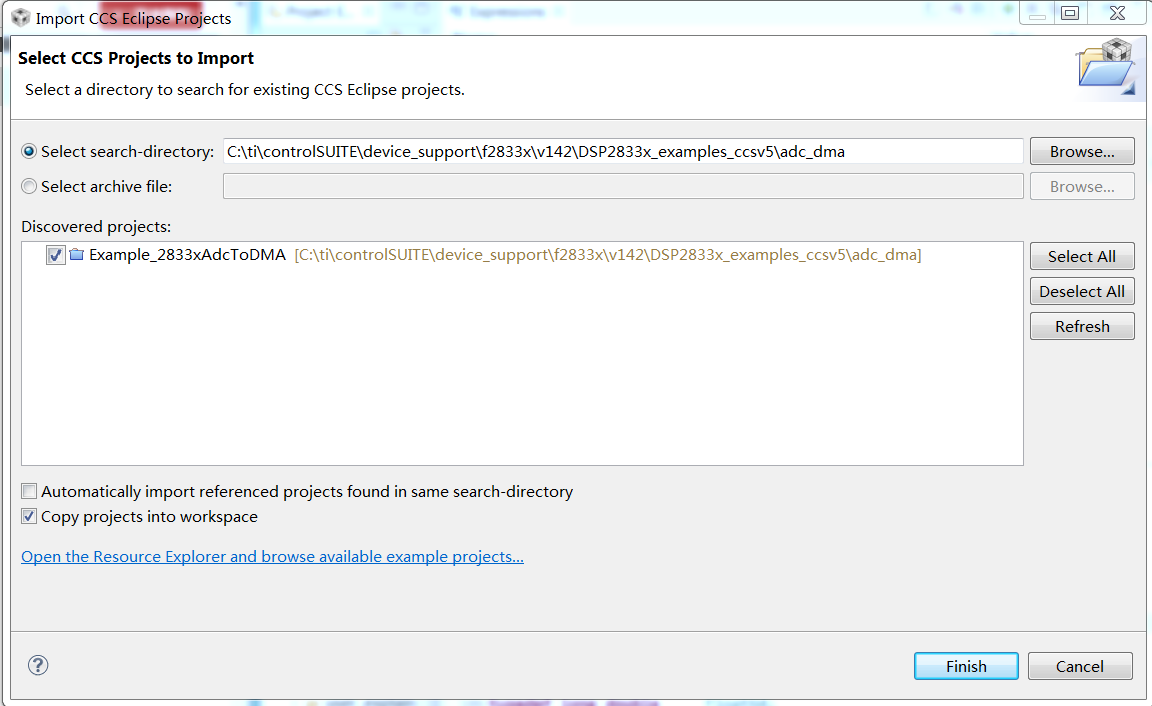This screenshot has width=1152, height=706.
Task: Select the Example_2833xAdcToDMA project entry
Action: tap(187, 255)
